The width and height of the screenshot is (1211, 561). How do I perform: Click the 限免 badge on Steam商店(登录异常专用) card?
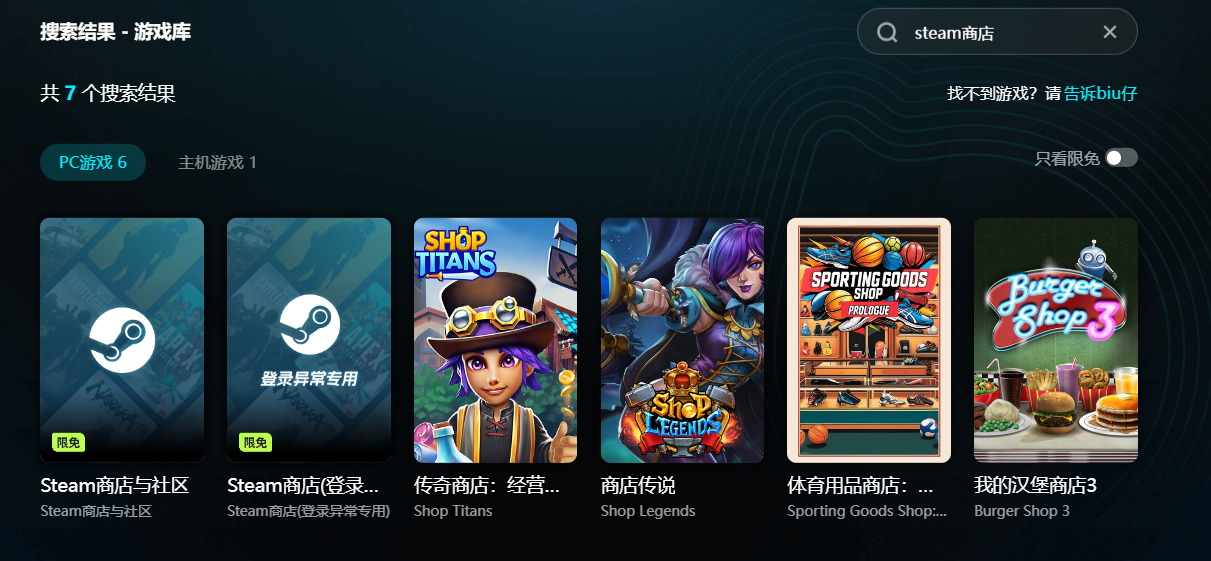(255, 443)
